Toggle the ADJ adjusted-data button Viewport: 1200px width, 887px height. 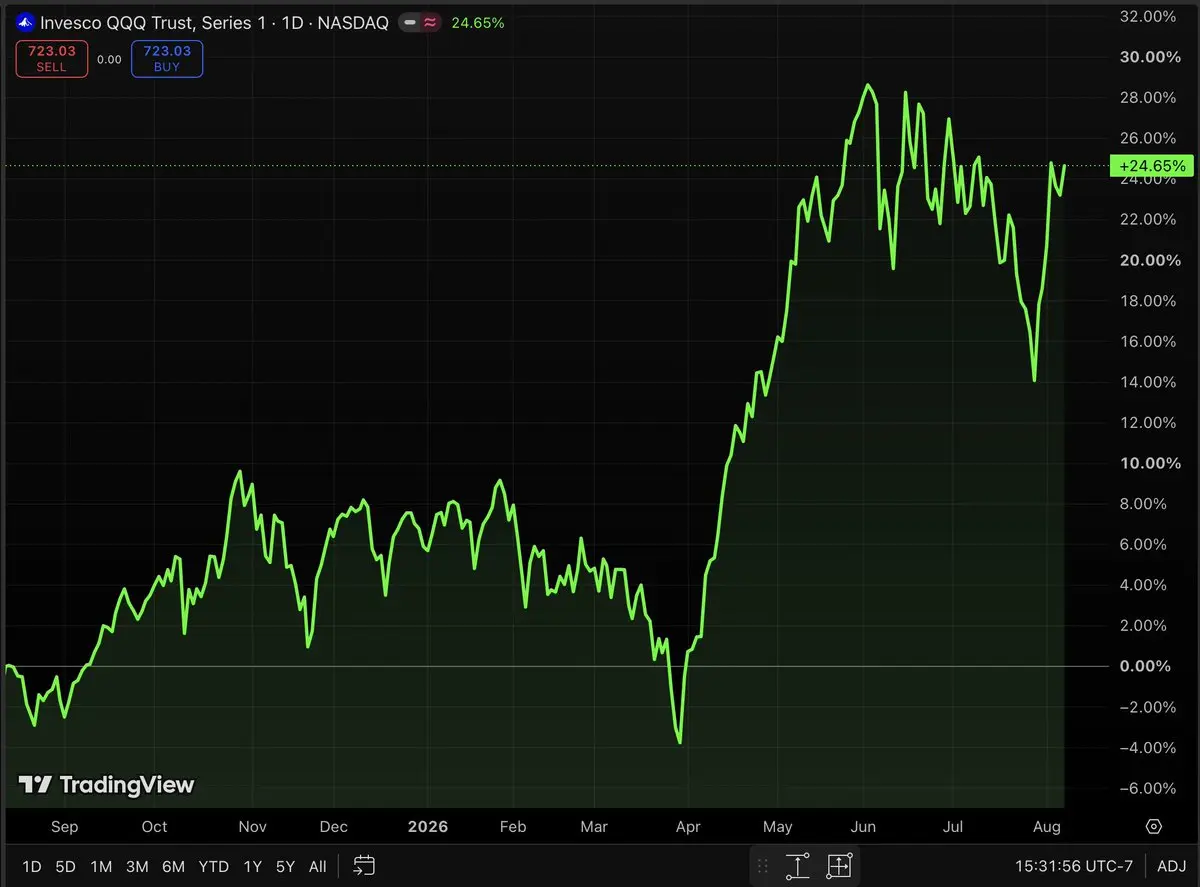click(x=1171, y=866)
